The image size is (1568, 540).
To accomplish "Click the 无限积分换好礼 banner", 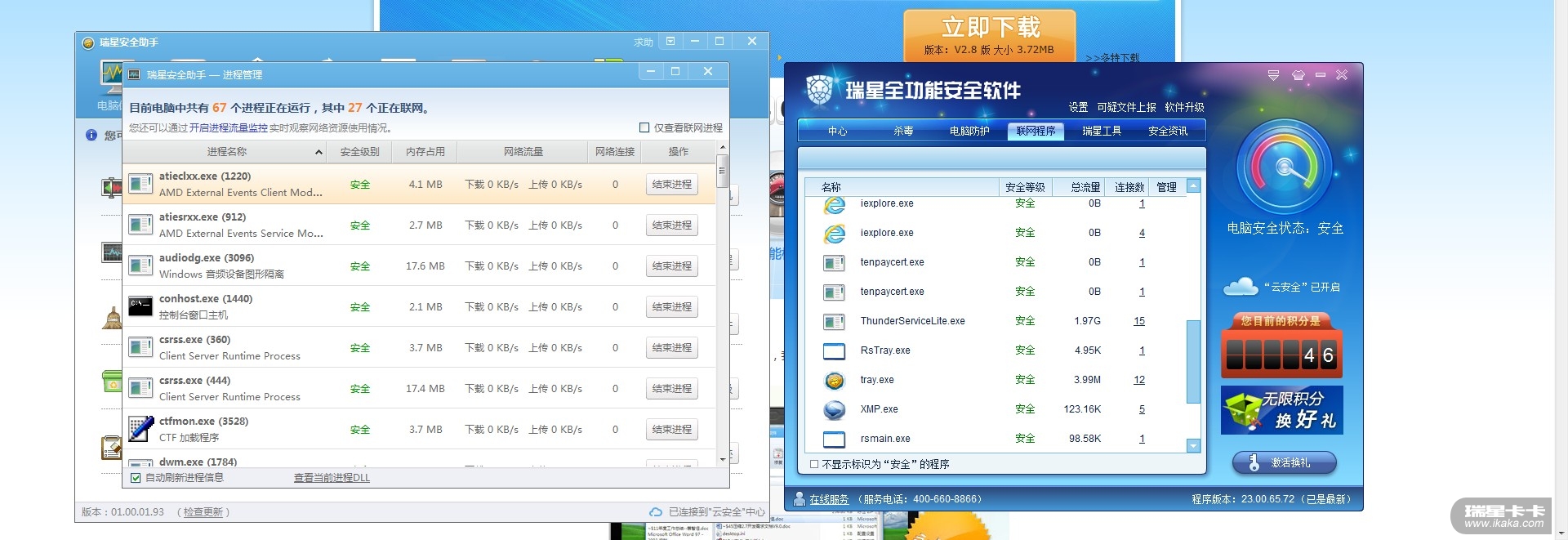I will (x=1282, y=410).
